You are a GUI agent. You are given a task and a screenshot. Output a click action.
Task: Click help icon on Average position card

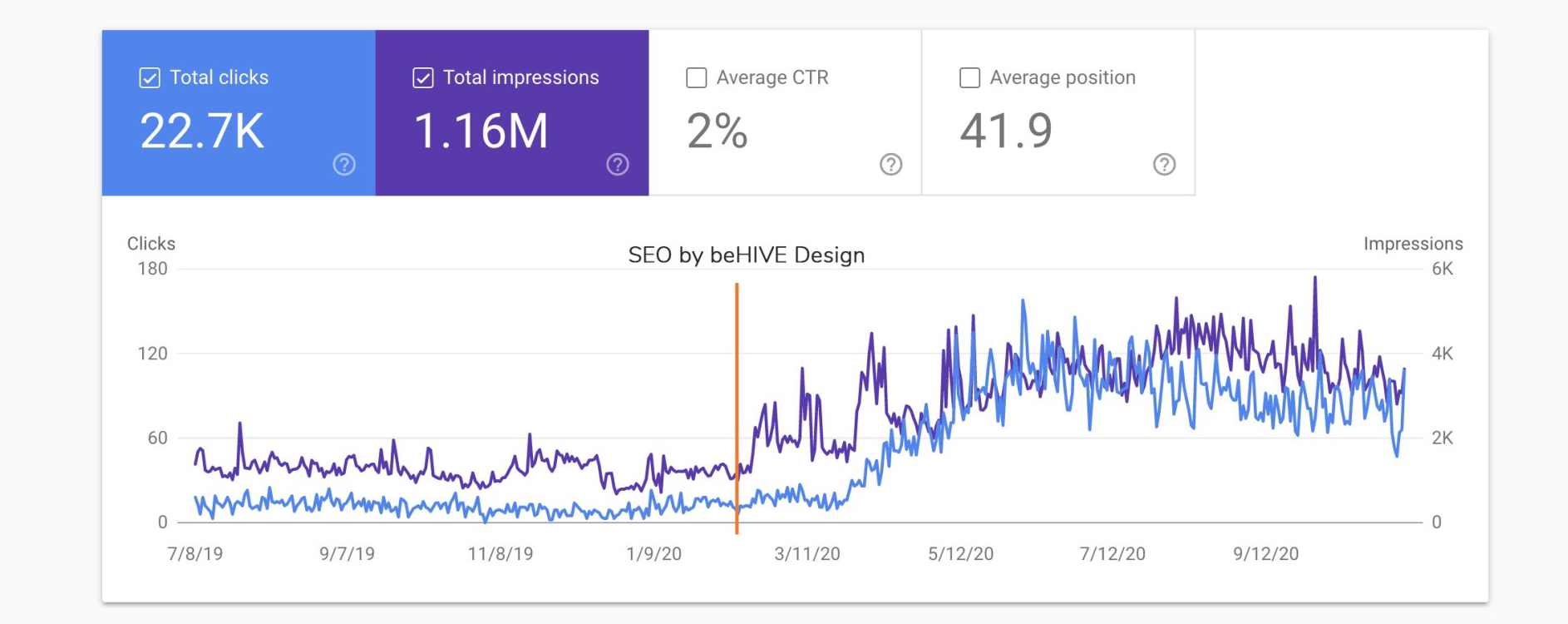pos(1165,165)
